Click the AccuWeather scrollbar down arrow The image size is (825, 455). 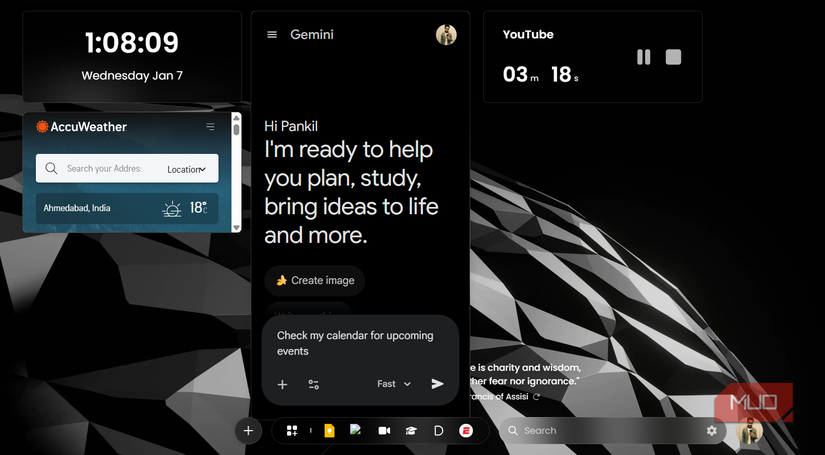click(x=236, y=228)
